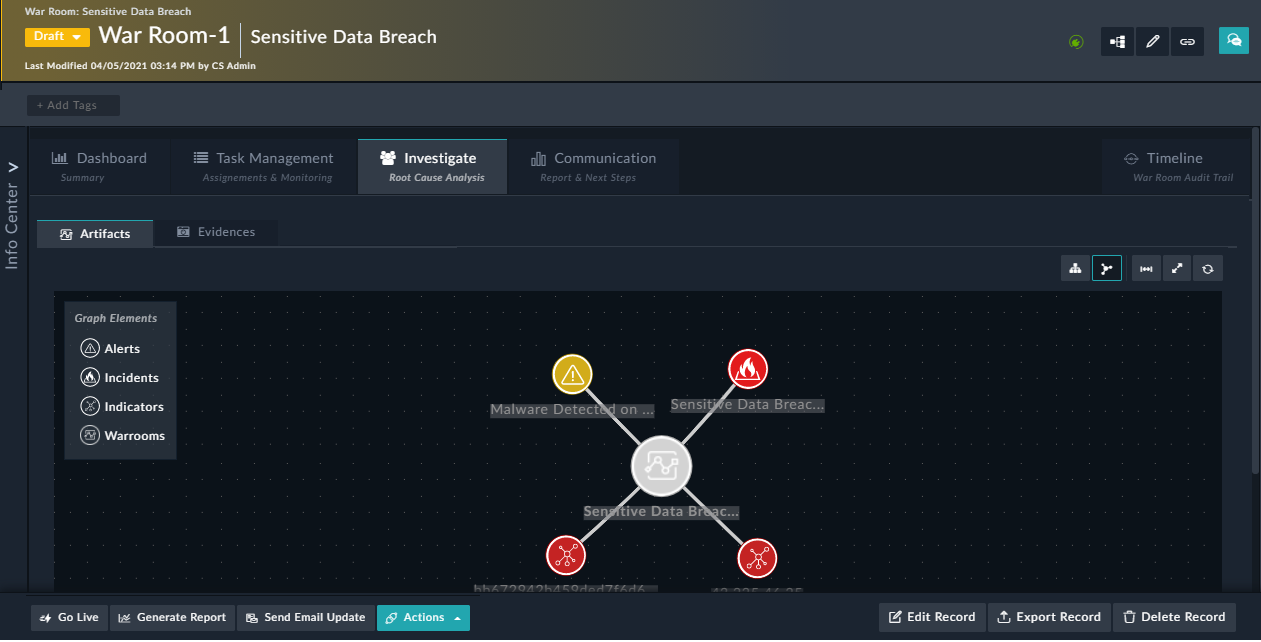The image size is (1261, 642).
Task: Click the Generate Report button
Action: [172, 618]
